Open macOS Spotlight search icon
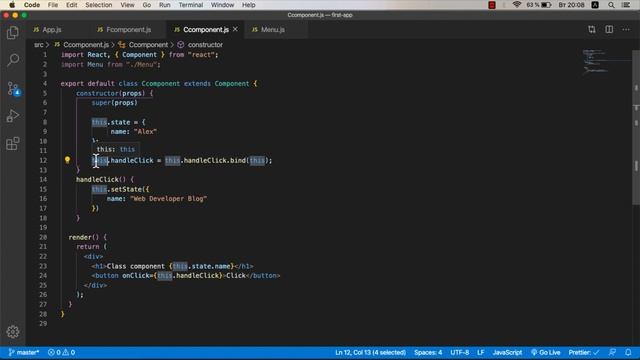Viewport: 640px width, 360px height. 611,5
